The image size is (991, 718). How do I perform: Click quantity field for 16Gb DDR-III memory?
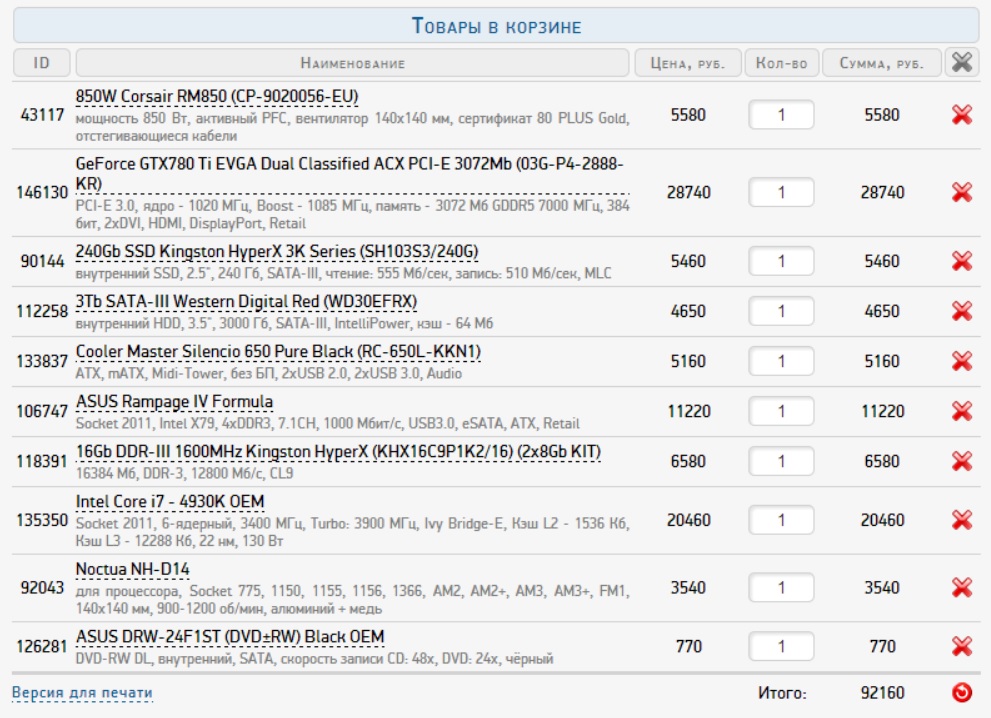[781, 461]
